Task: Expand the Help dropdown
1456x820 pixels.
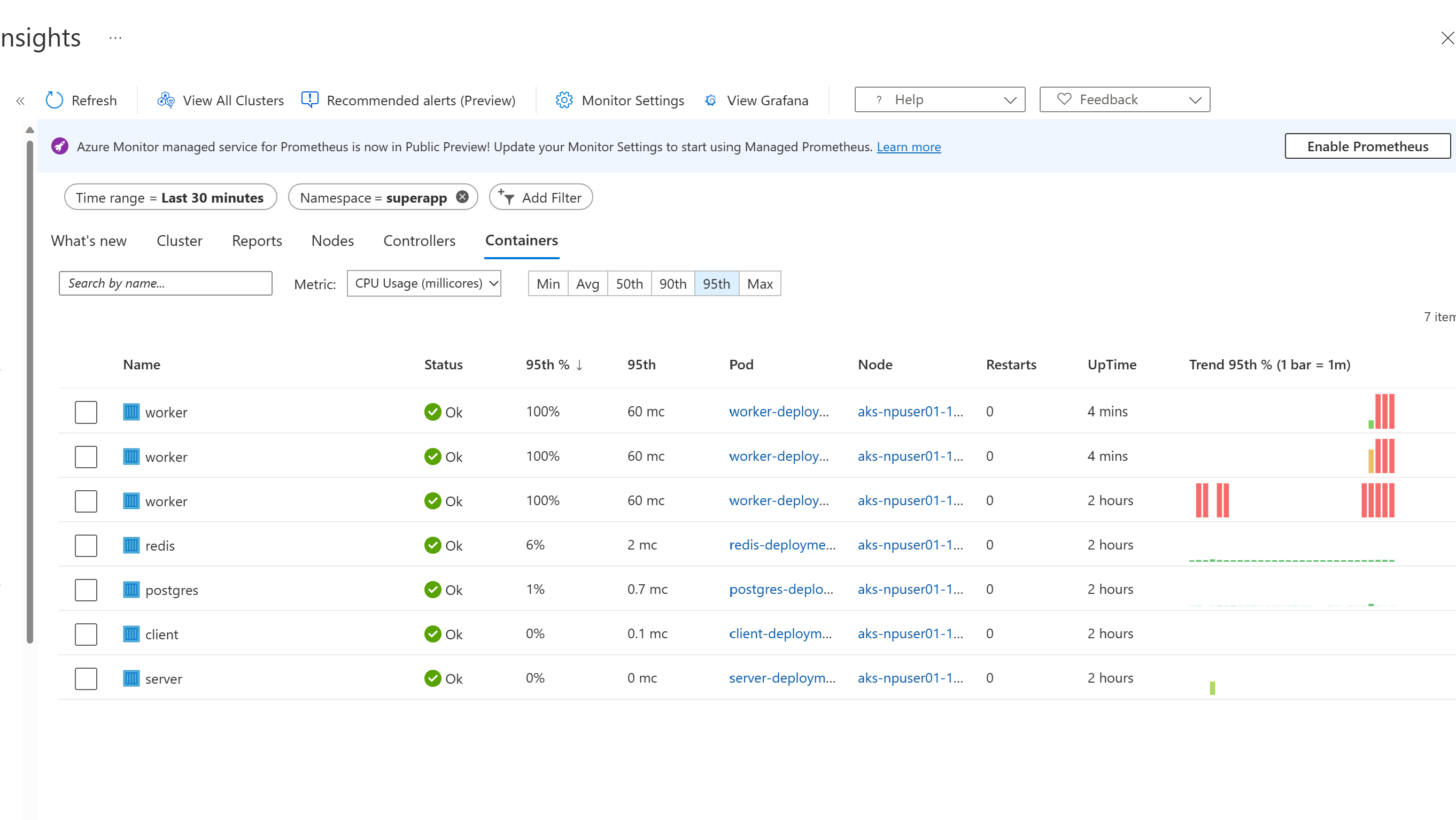Action: [939, 99]
